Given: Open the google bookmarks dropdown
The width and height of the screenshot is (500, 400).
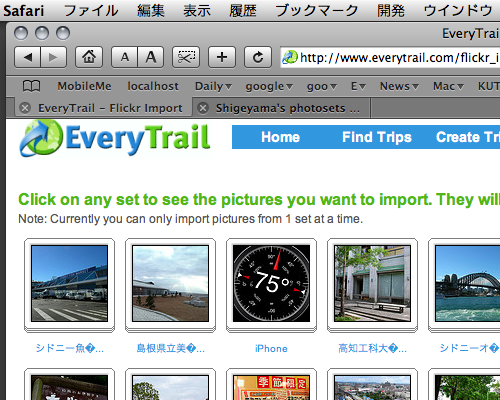Looking at the screenshot, I should 269,86.
